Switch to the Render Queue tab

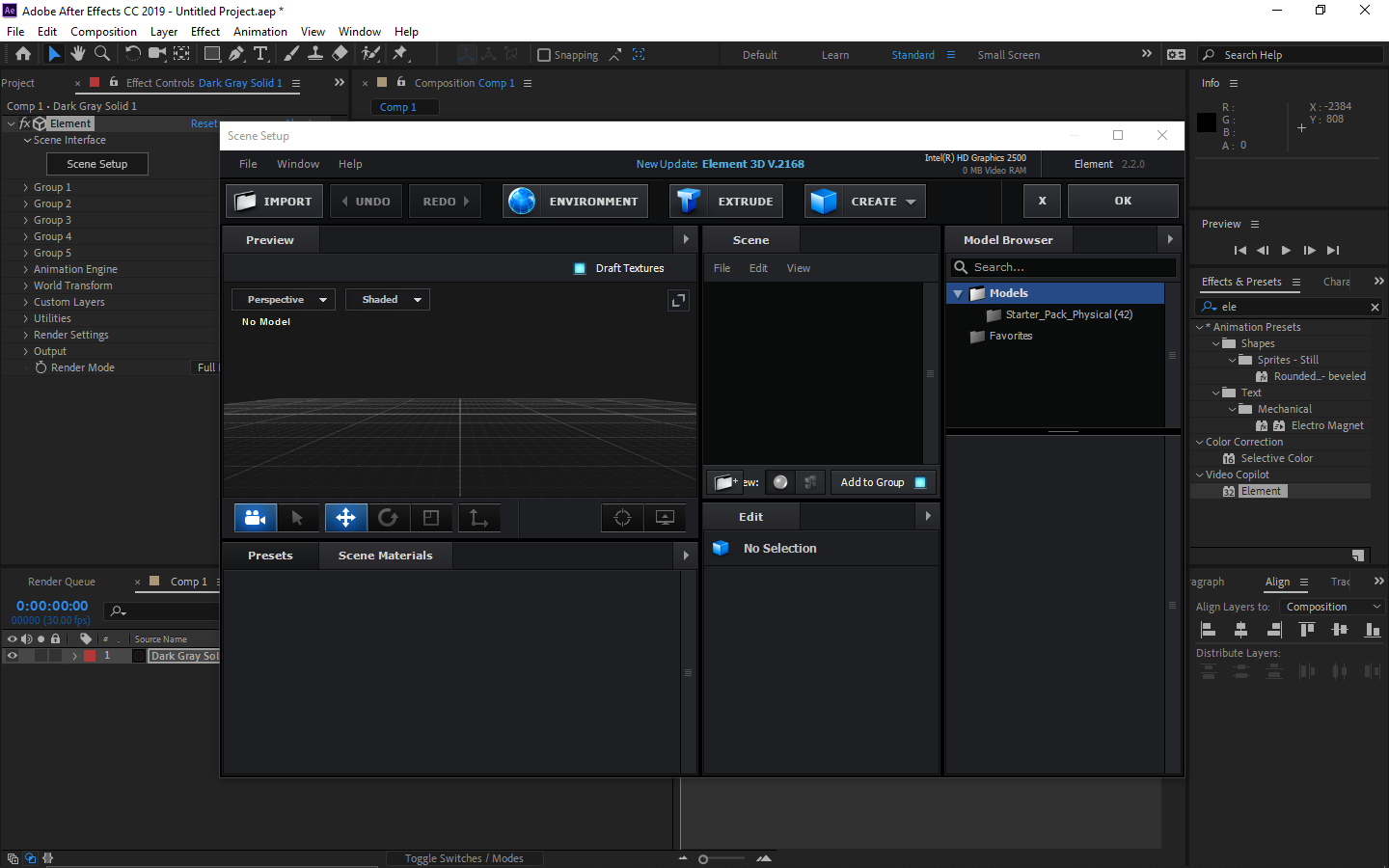coord(62,582)
